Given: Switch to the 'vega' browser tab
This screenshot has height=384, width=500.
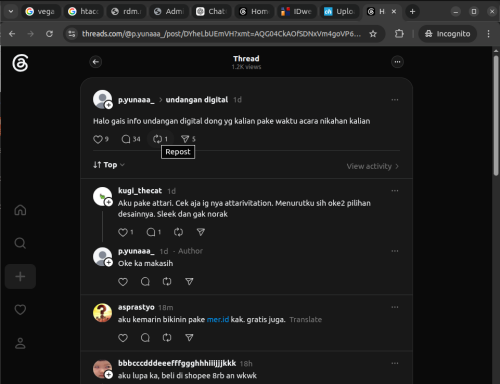Looking at the screenshot, I should (x=41, y=12).
